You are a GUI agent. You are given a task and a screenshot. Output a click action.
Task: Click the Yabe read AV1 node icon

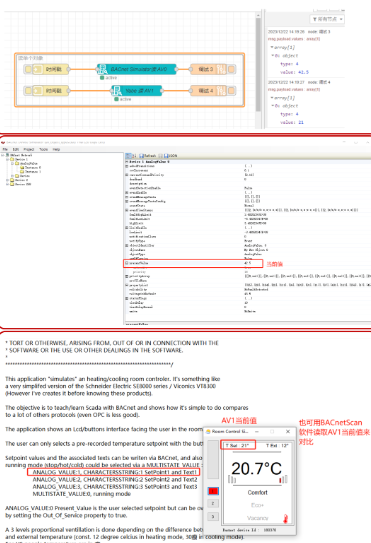[x=117, y=91]
